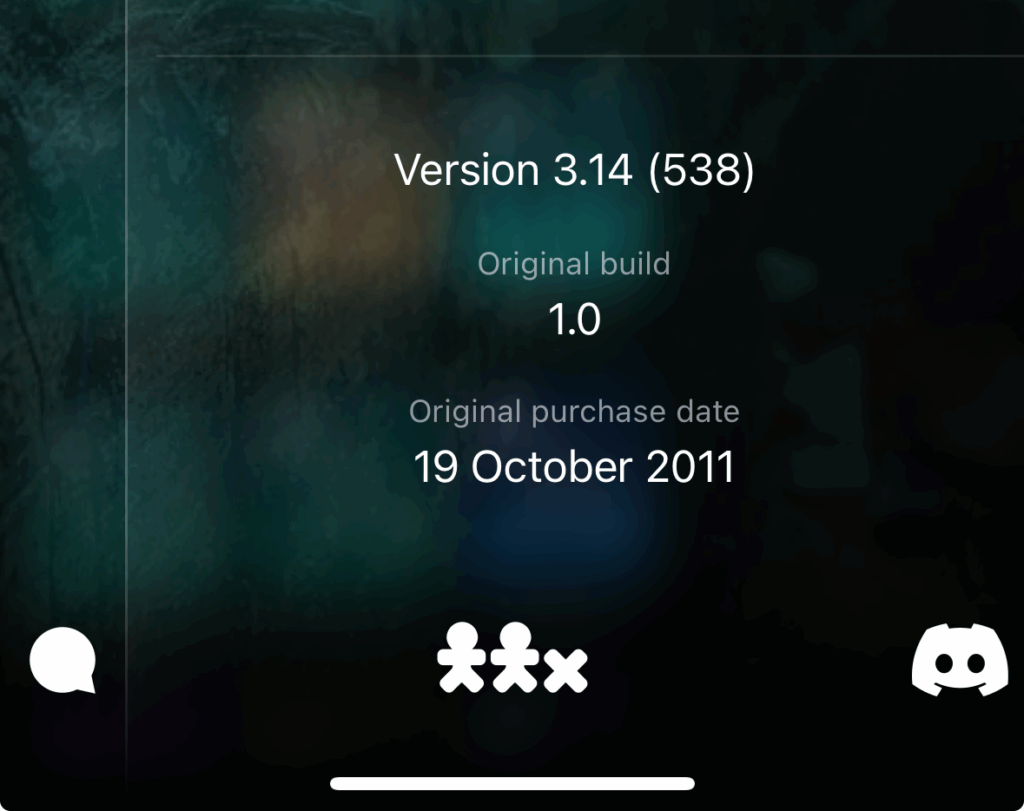1024x811 pixels.
Task: Click the 1.0 original build value
Action: (x=574, y=320)
